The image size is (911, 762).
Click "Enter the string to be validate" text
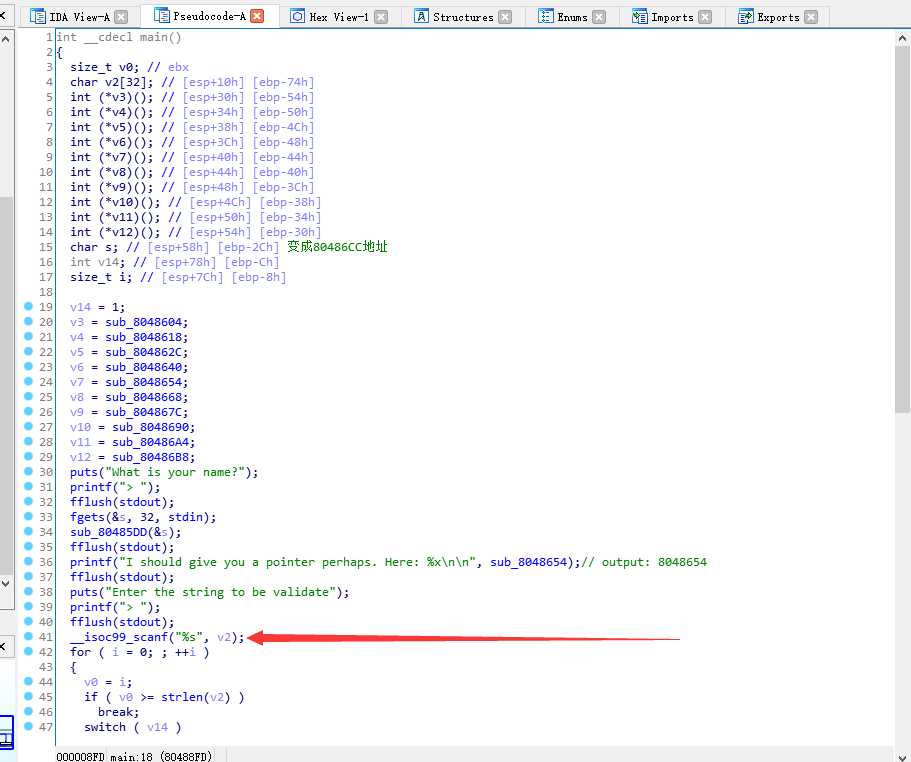[x=221, y=592]
